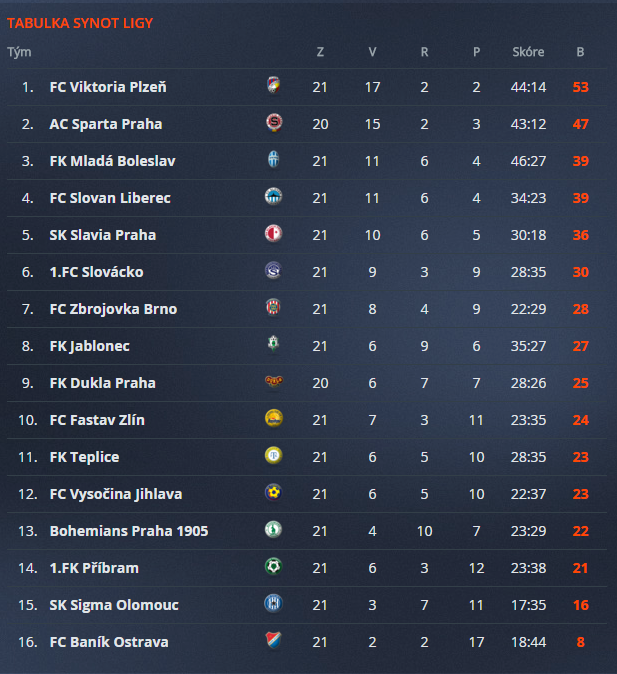
Task: Click the 1.FK Příbram club logo
Action: click(274, 568)
